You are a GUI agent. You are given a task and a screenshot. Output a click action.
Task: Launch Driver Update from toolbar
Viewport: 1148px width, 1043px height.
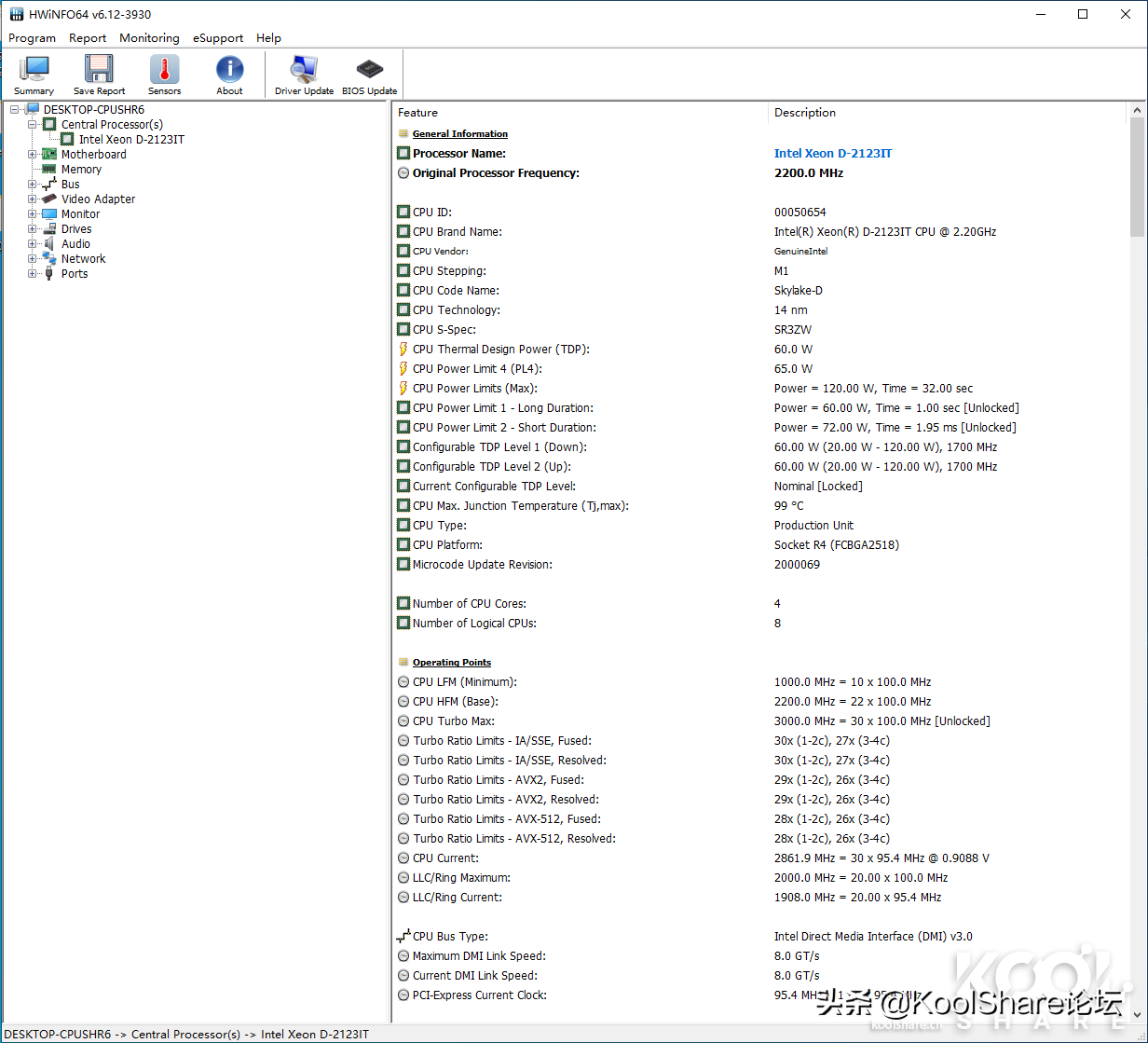[x=304, y=75]
